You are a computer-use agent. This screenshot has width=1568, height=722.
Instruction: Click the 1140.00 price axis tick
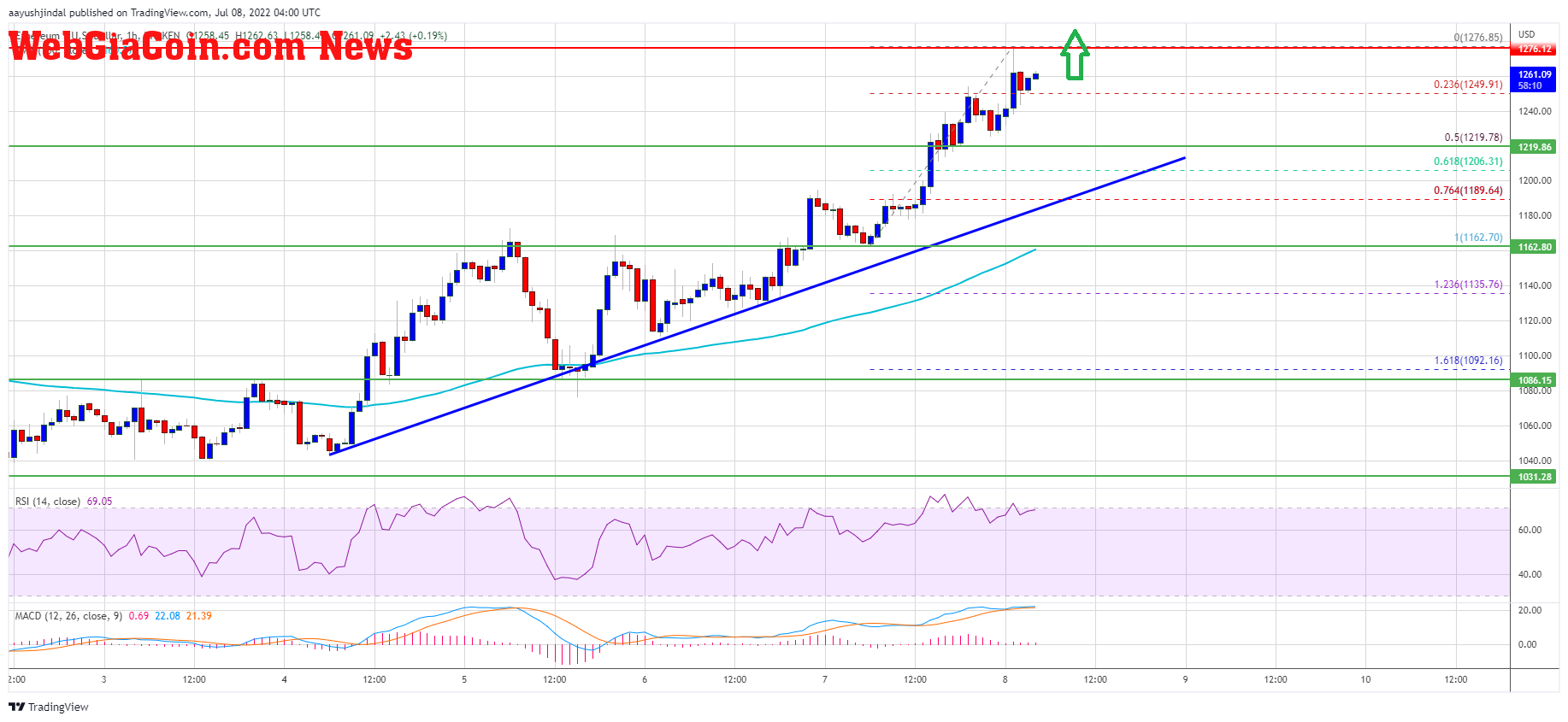click(x=1535, y=285)
